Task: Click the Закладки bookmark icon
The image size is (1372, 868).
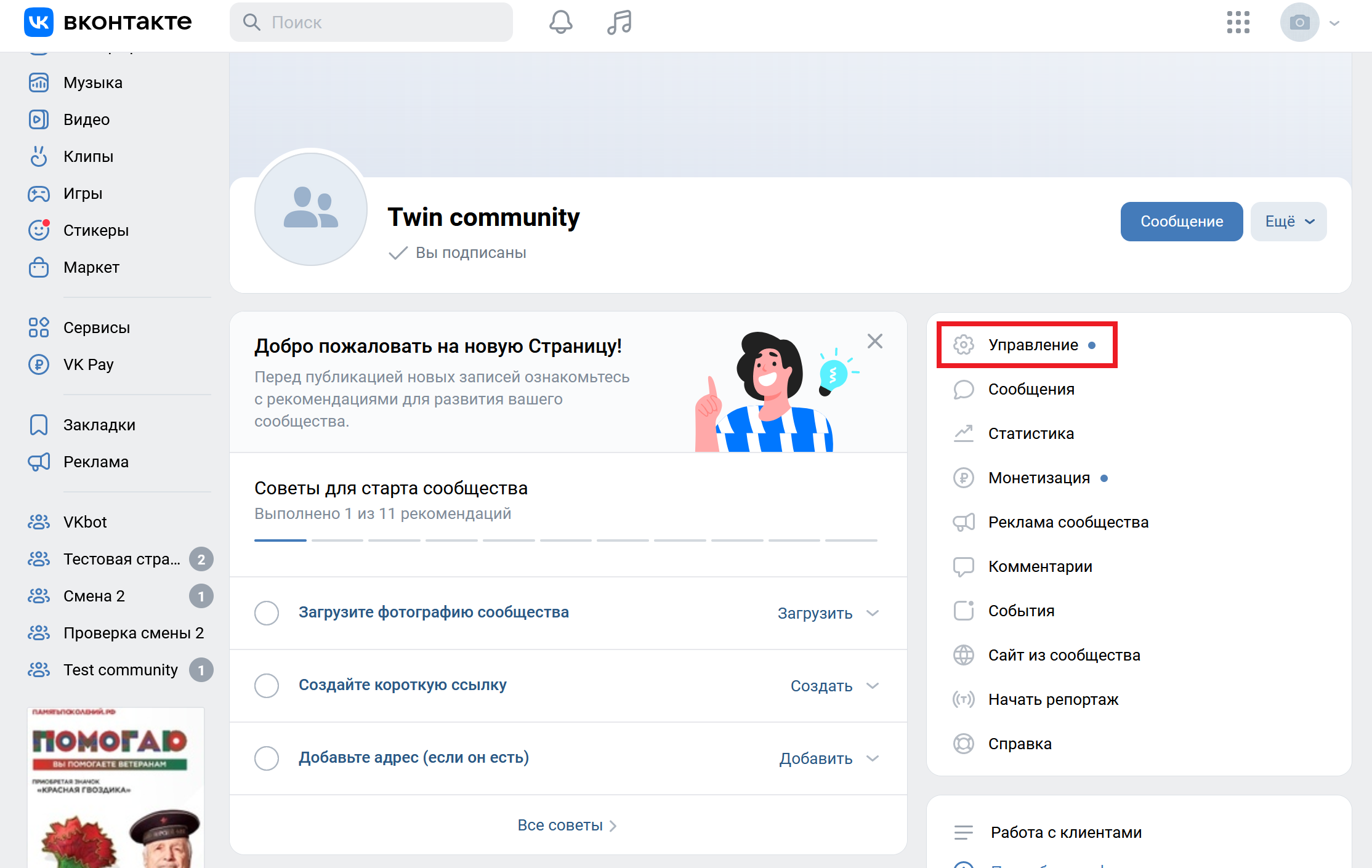Action: [x=39, y=425]
